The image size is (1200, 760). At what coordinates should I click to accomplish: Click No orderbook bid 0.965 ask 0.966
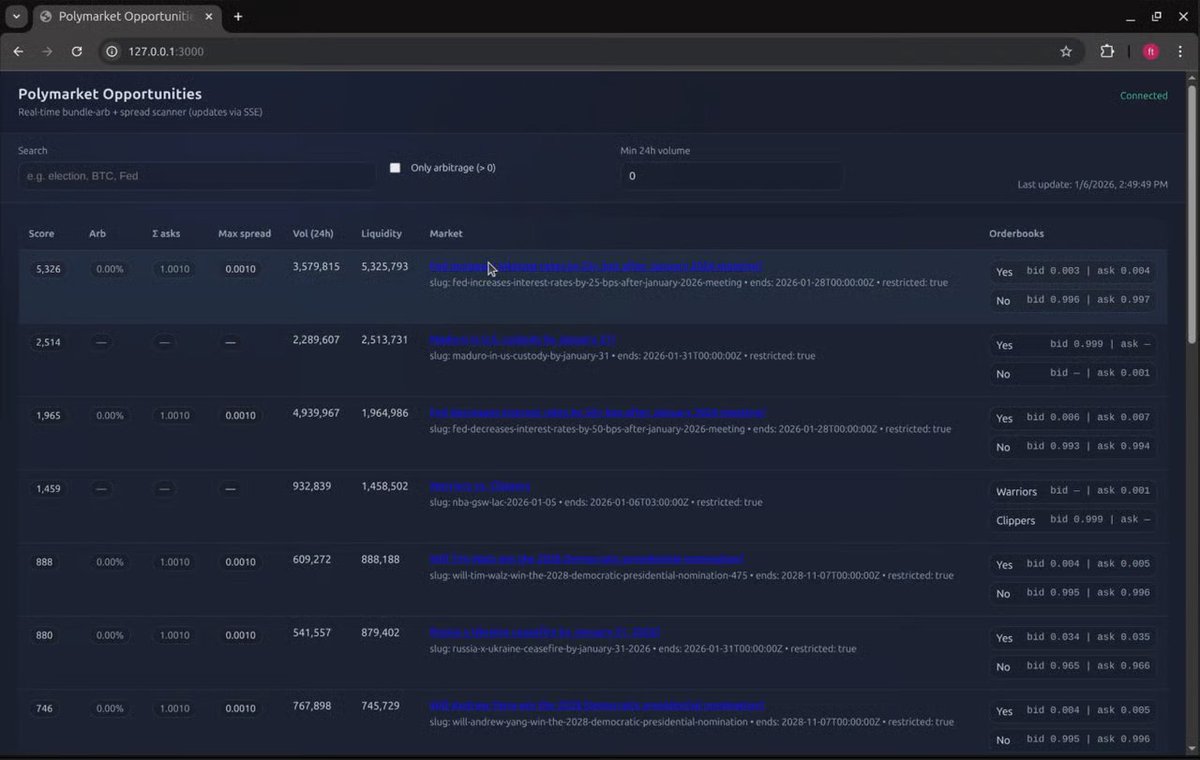tap(1072, 666)
